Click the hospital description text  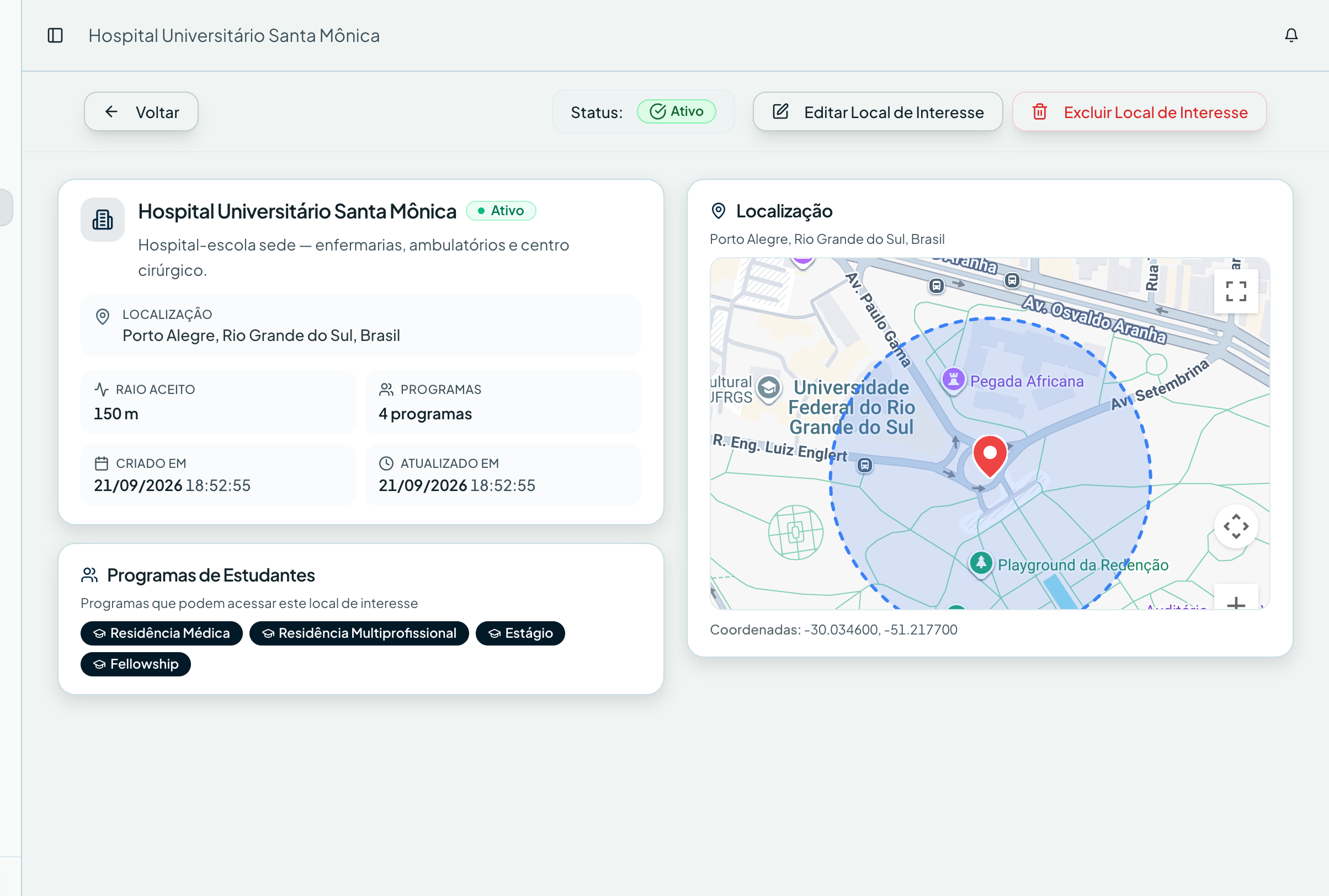click(354, 257)
